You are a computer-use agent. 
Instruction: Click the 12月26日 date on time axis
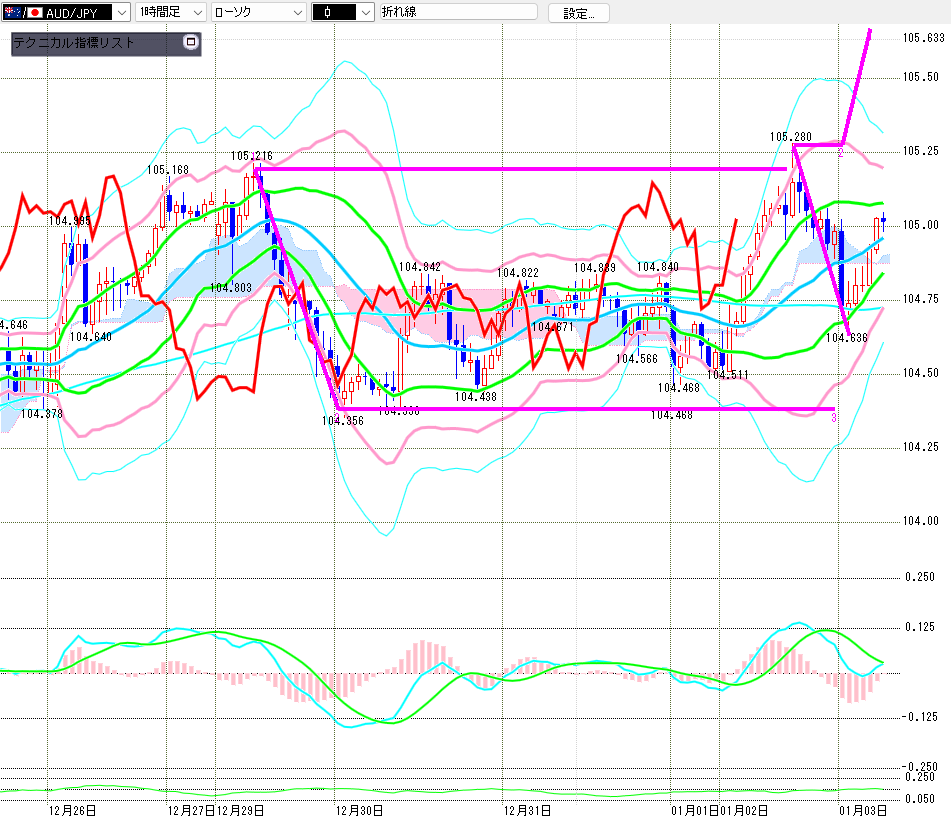[72, 809]
